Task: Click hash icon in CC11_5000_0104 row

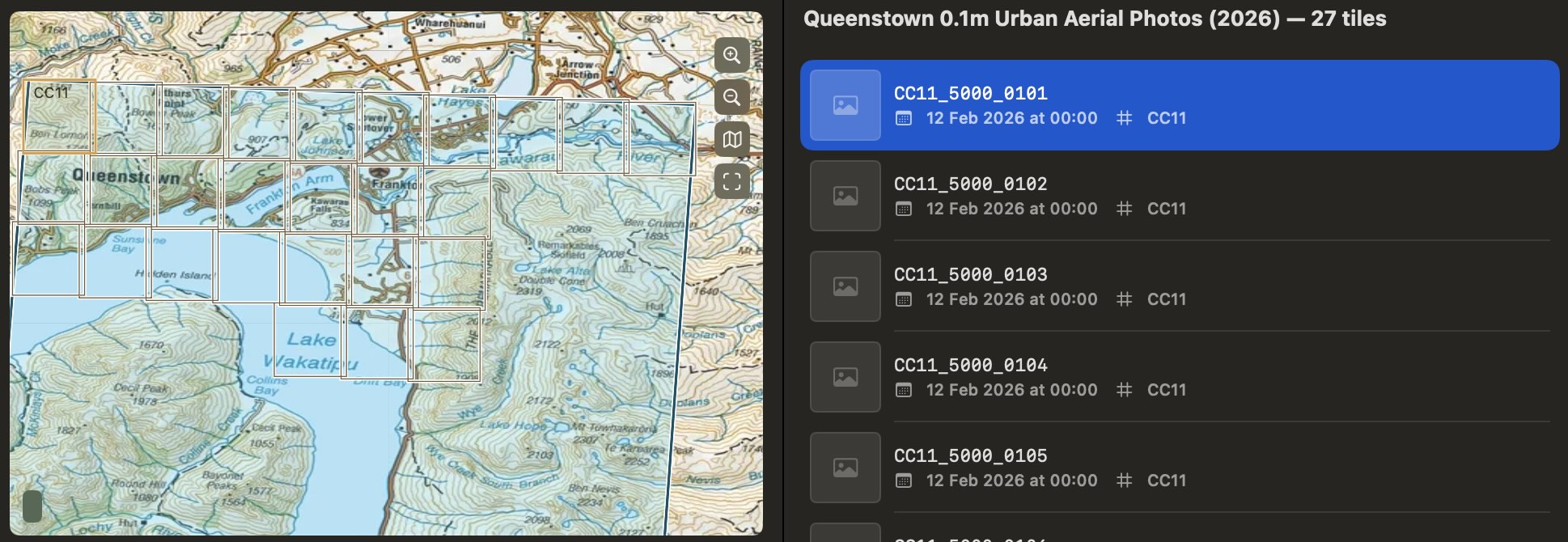Action: 1124,390
